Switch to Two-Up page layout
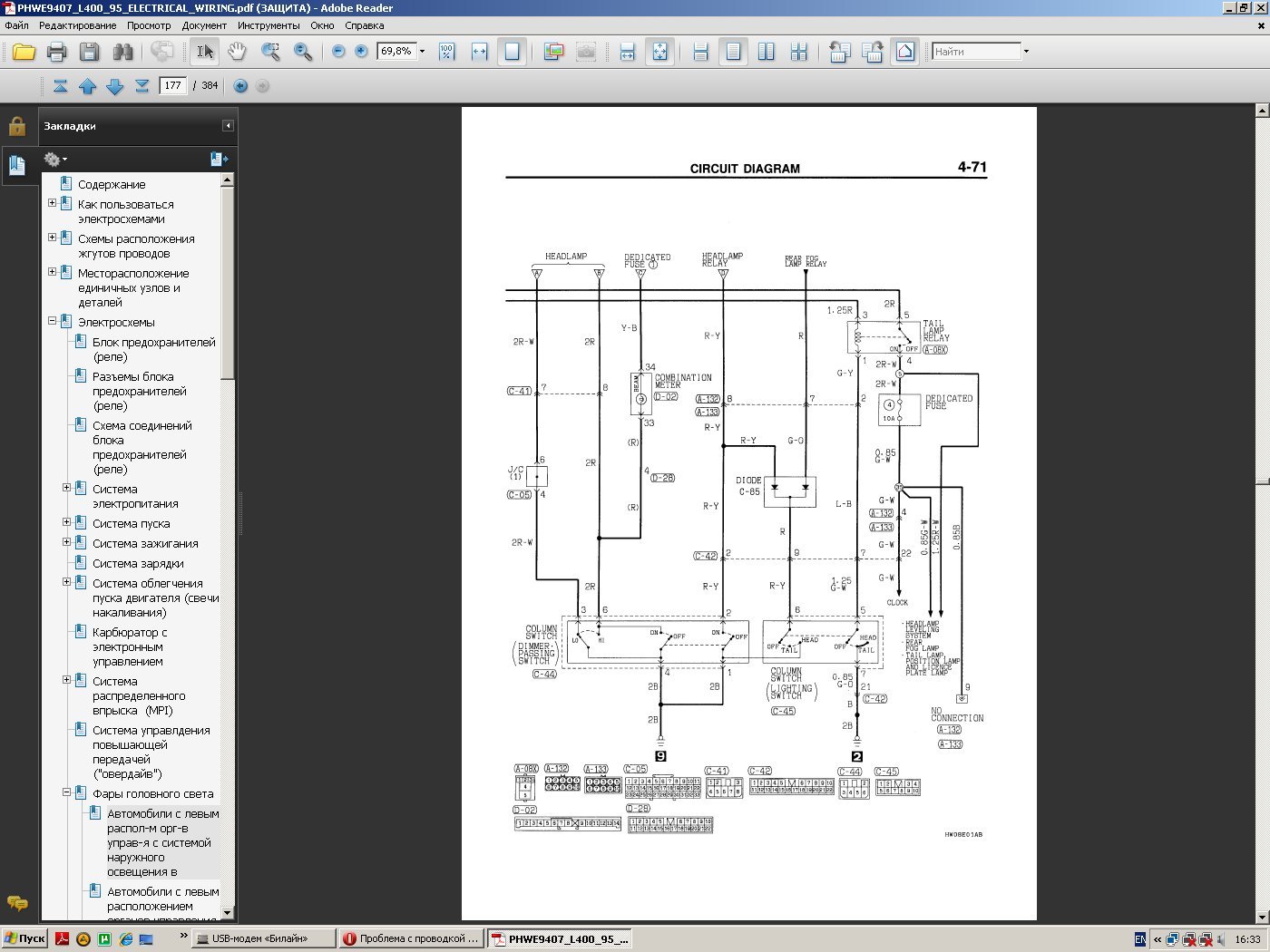1270x952 pixels. pos(766,52)
